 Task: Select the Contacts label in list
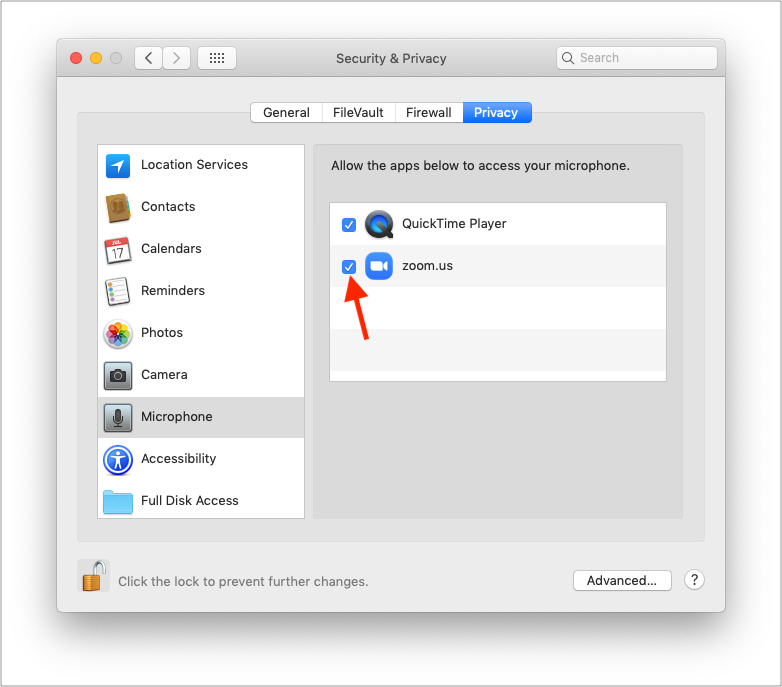[168, 206]
